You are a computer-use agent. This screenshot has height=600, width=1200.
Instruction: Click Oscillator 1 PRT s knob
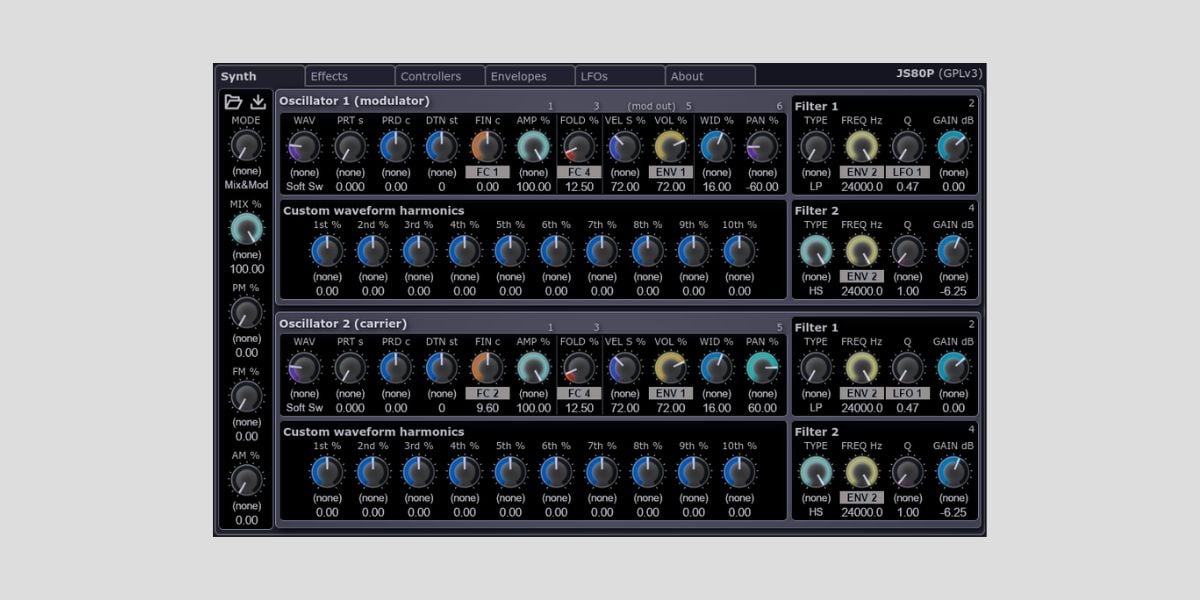(350, 147)
